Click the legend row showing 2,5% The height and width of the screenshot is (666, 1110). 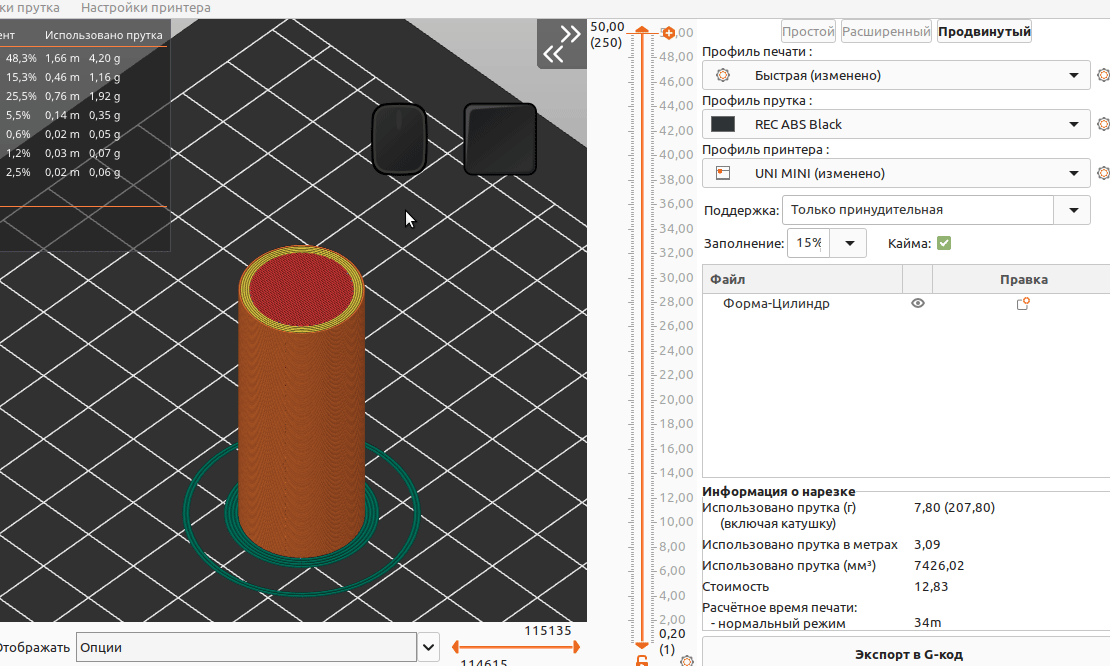click(x=84, y=172)
